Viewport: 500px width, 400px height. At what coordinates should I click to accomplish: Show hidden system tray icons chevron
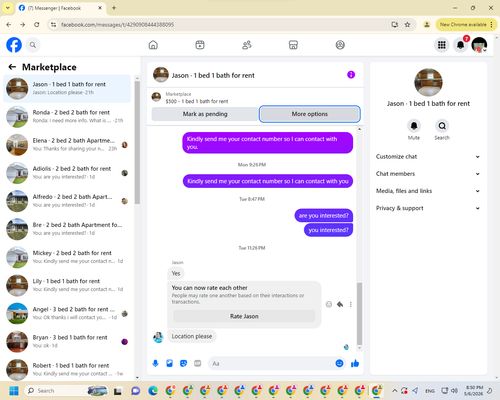point(395,391)
